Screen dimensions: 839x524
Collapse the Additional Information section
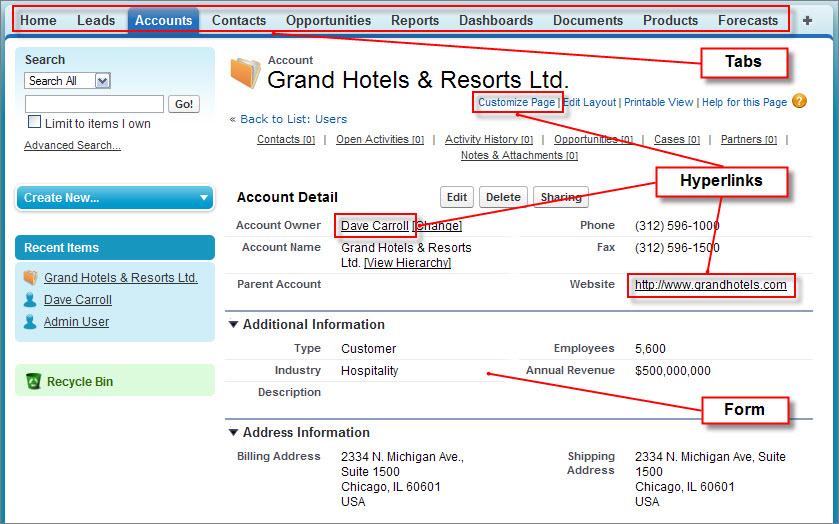(x=233, y=324)
